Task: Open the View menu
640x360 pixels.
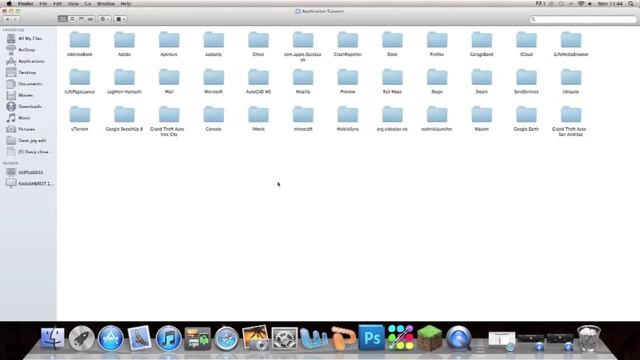Action: point(73,4)
